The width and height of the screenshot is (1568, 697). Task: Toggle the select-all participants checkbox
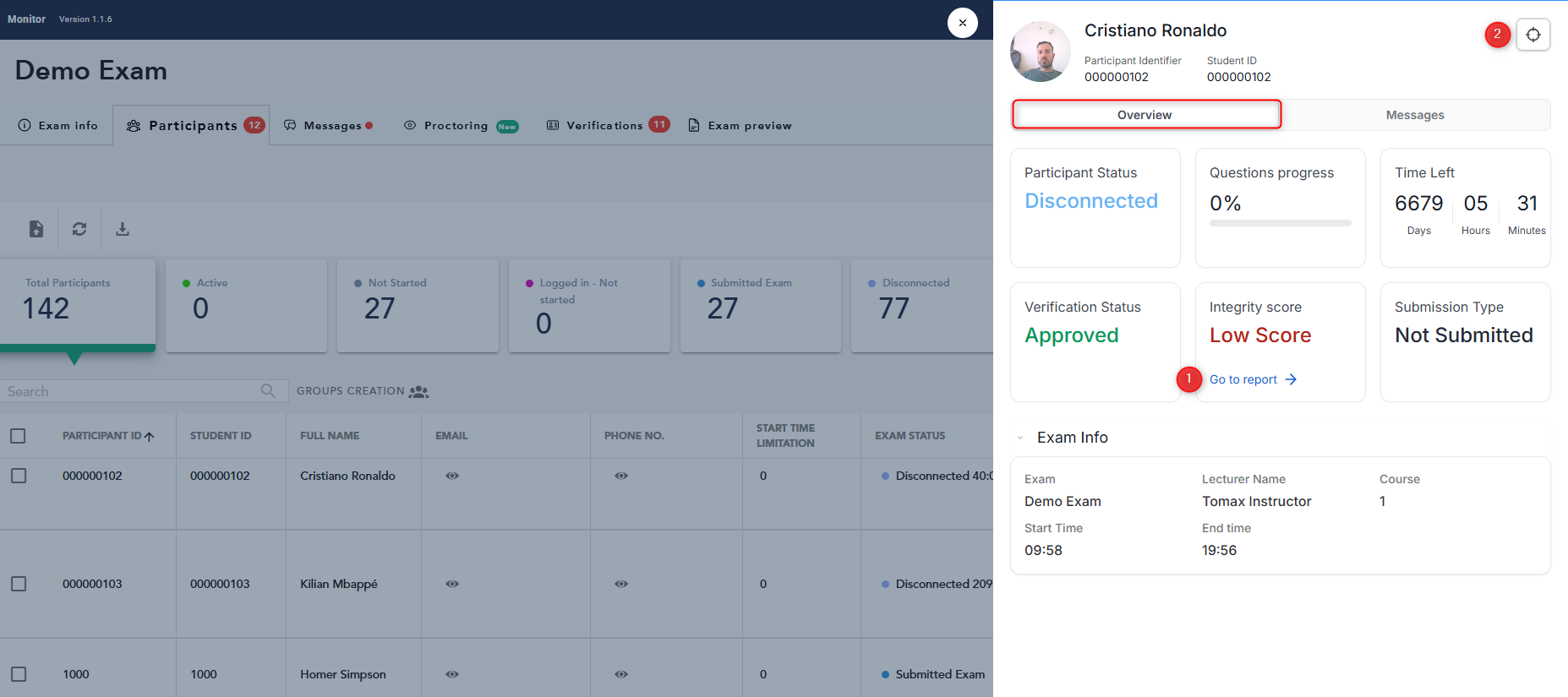(18, 436)
